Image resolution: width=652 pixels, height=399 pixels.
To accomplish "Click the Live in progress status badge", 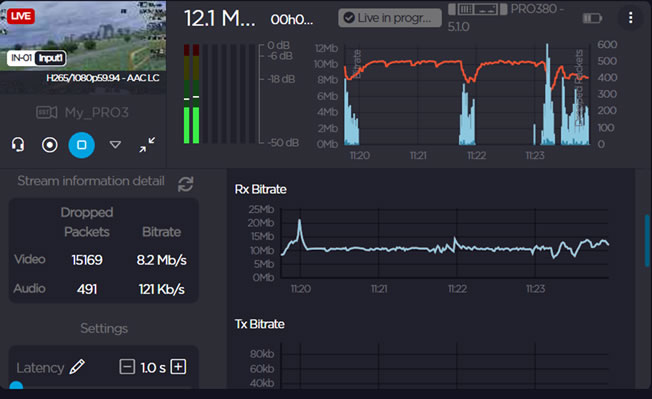I will click(x=390, y=18).
